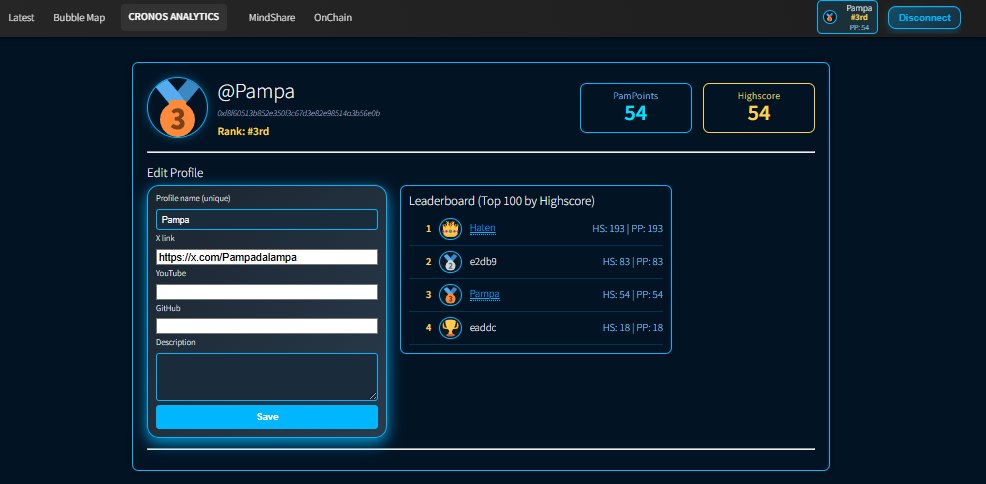
Task: Click the e2db9 leaderboard name
Action: point(483,261)
